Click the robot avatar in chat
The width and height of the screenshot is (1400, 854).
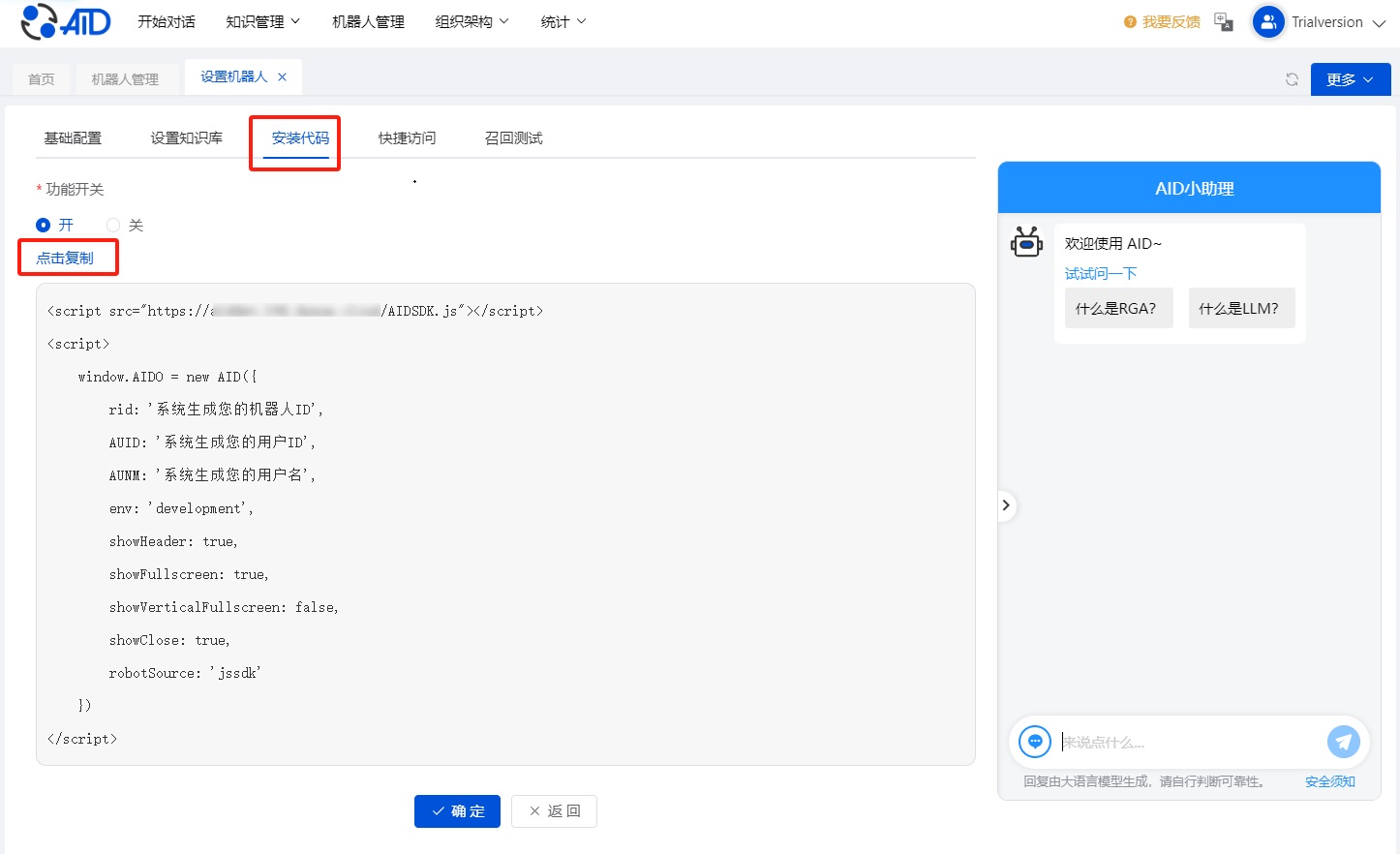pos(1026,242)
